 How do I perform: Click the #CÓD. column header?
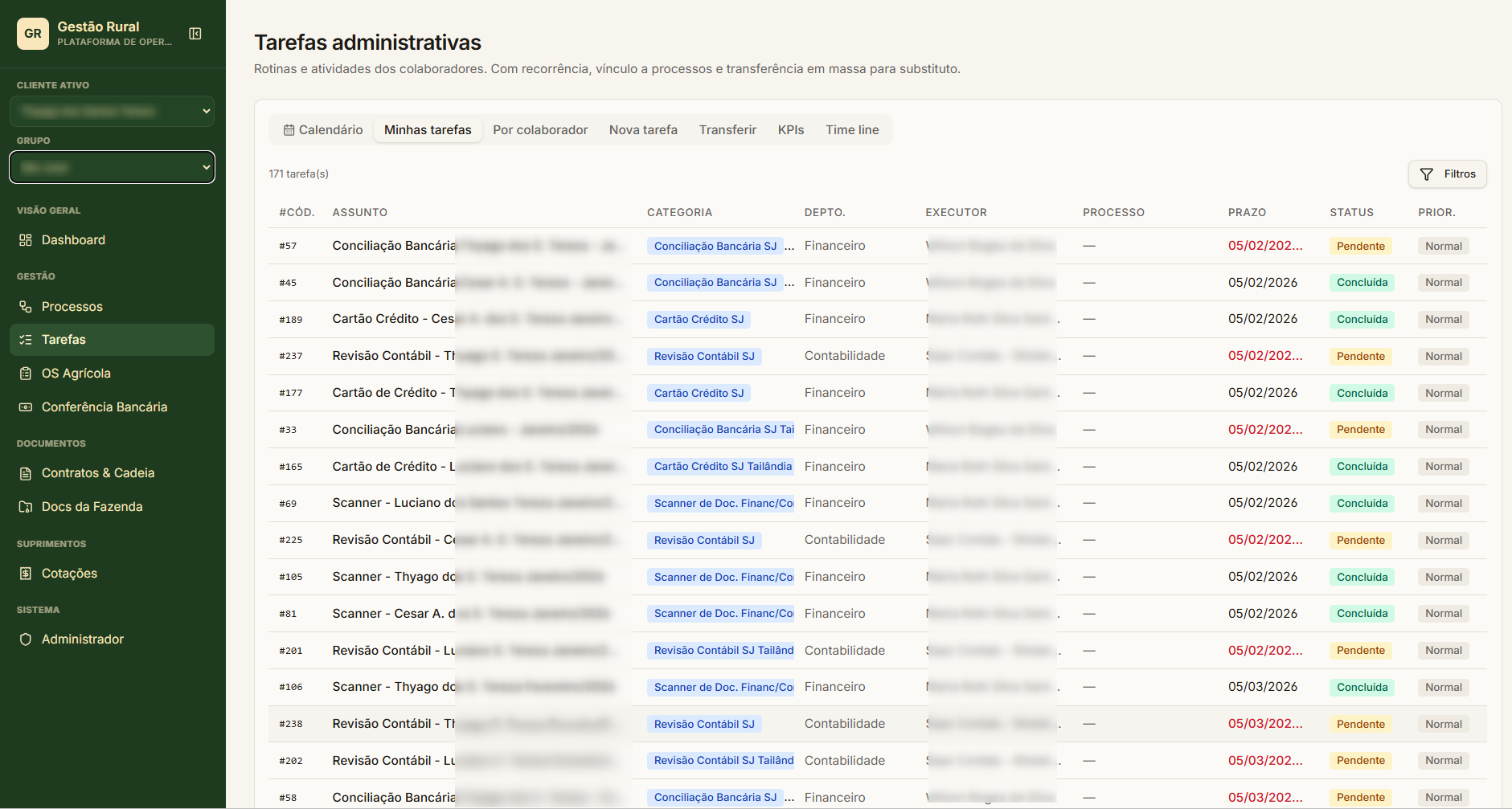(297, 213)
